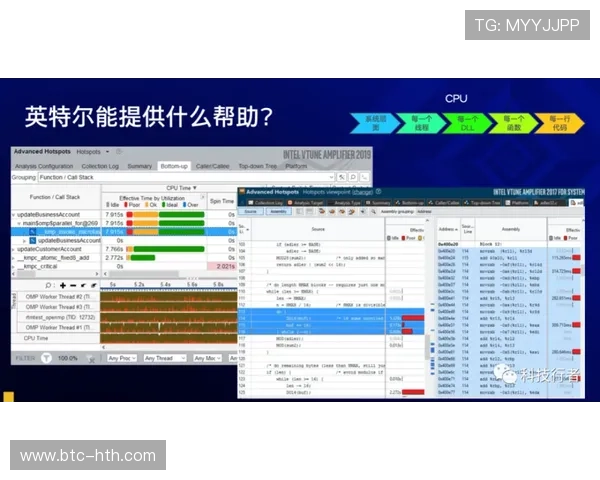Click the timeline zoom-to-selection arrow icon
600x480 pixels.
click(x=83, y=285)
